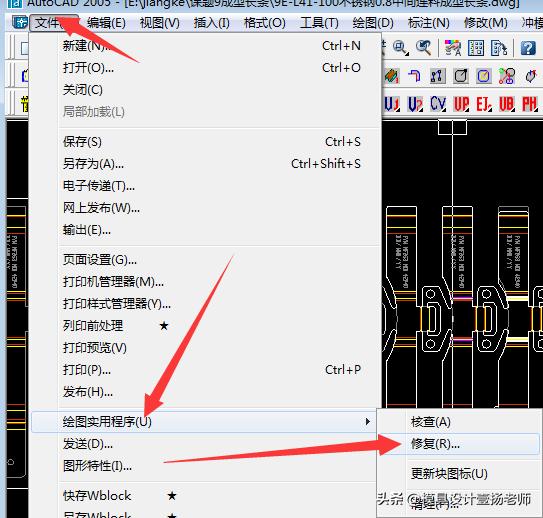Screen dimensions: 543x518
Task: Choose 打开(O)... from the file menu
Action: coord(206,68)
